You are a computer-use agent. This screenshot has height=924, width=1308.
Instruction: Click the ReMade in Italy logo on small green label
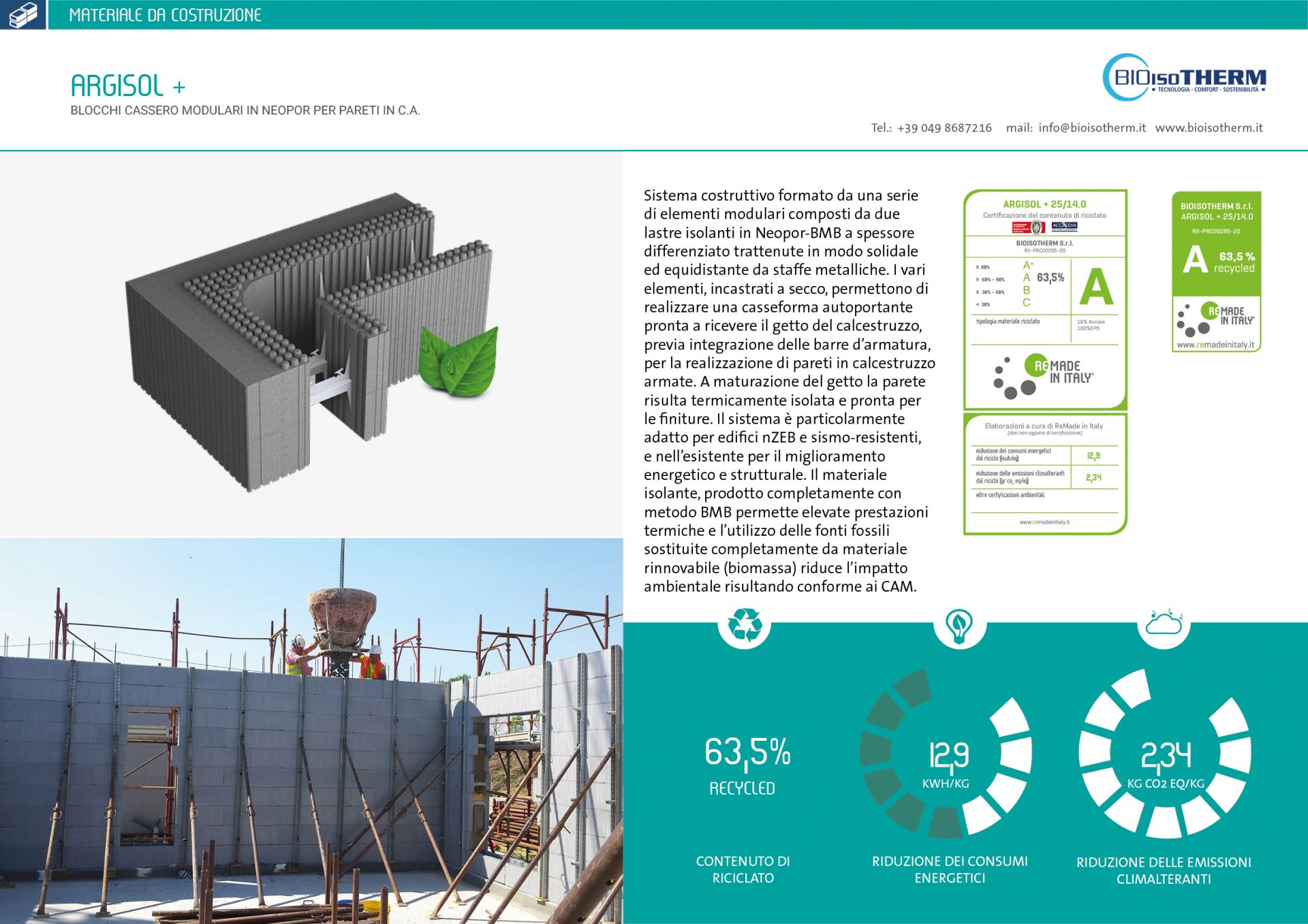point(1216,319)
